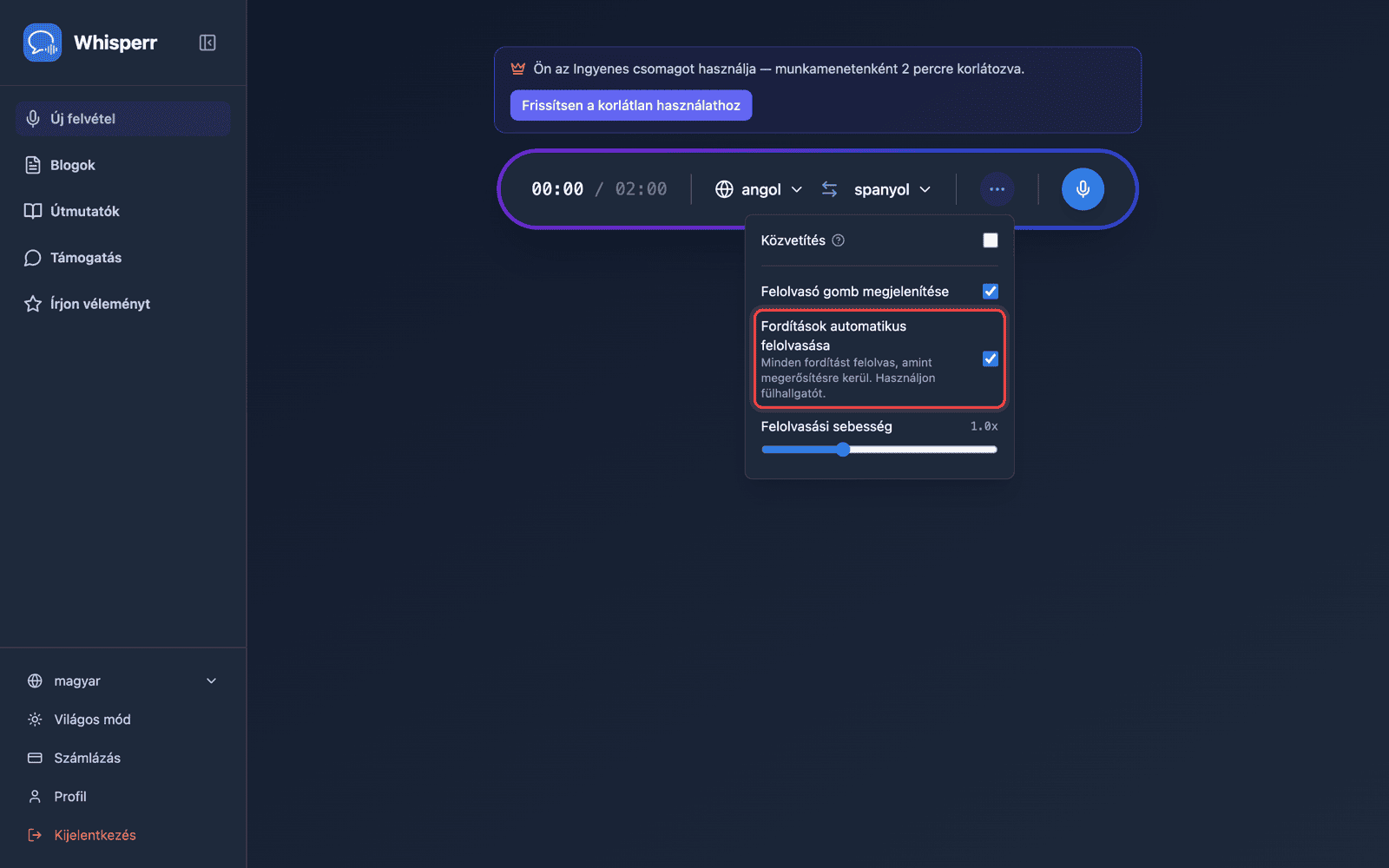Click the Minden fordítást felolvas description

click(848, 378)
